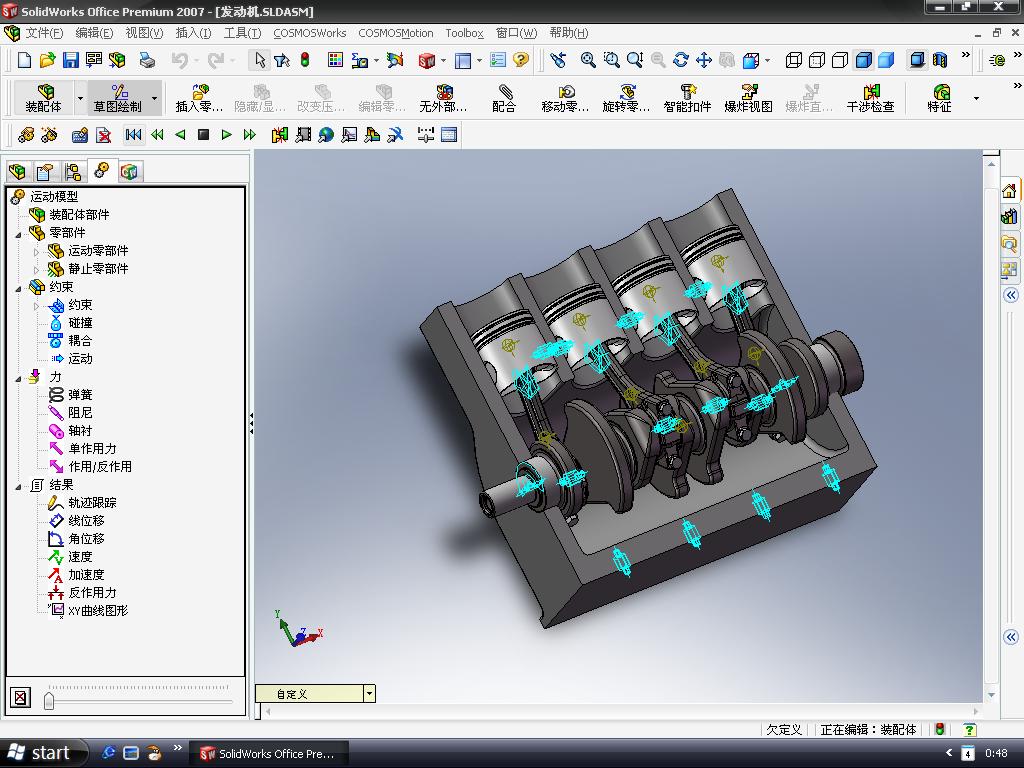Enable Shaded With Edges display icon
Viewport: 1024px width, 768px height.
(863, 60)
